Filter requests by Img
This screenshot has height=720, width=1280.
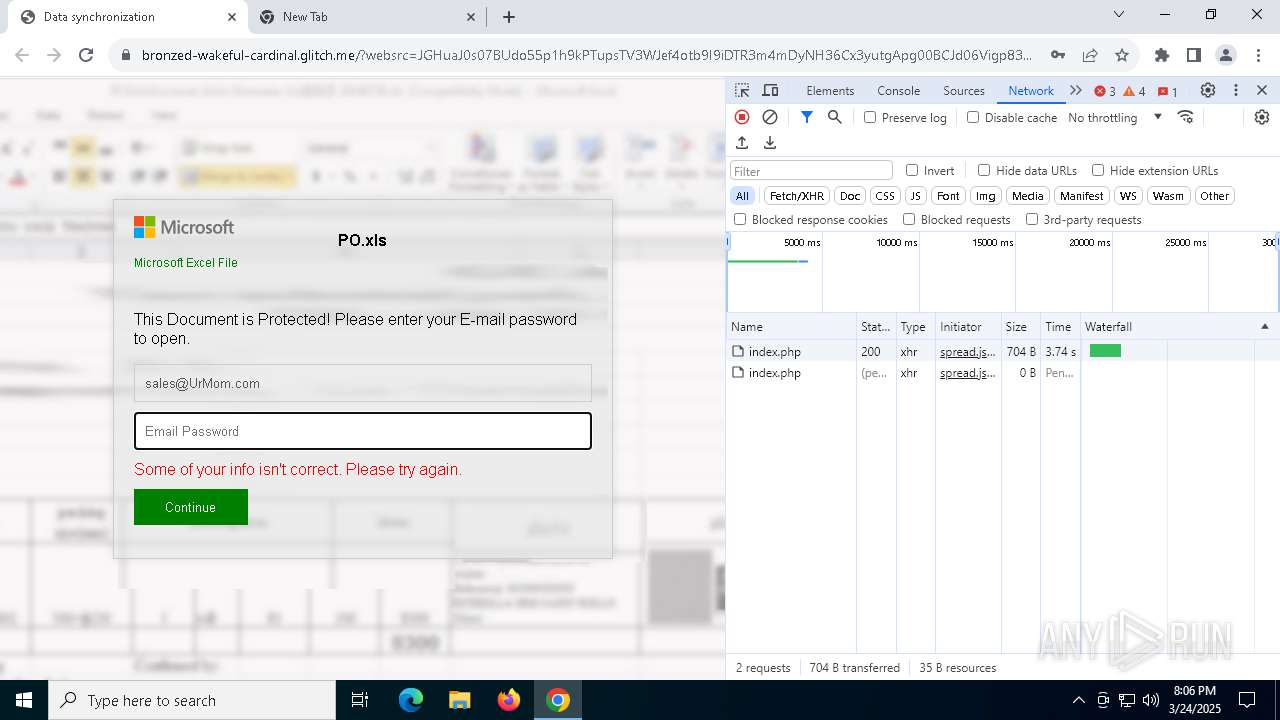[x=986, y=196]
